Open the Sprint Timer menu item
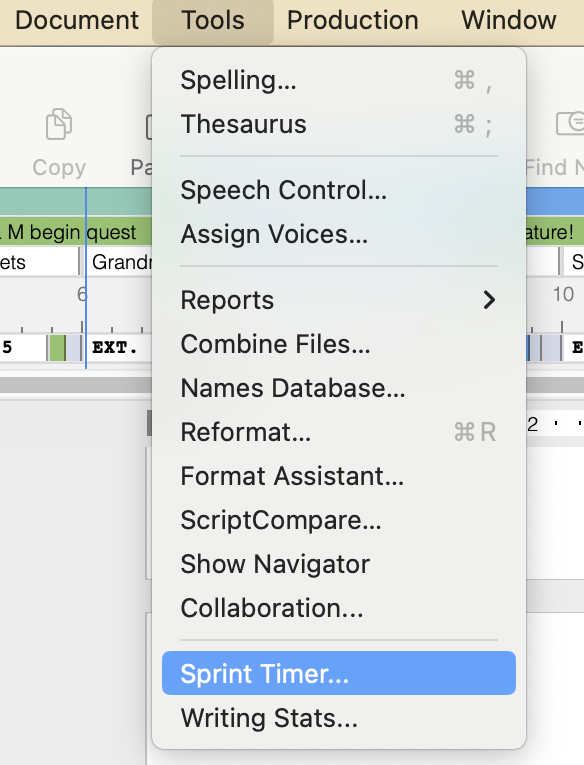Image resolution: width=584 pixels, height=765 pixels. click(x=339, y=673)
